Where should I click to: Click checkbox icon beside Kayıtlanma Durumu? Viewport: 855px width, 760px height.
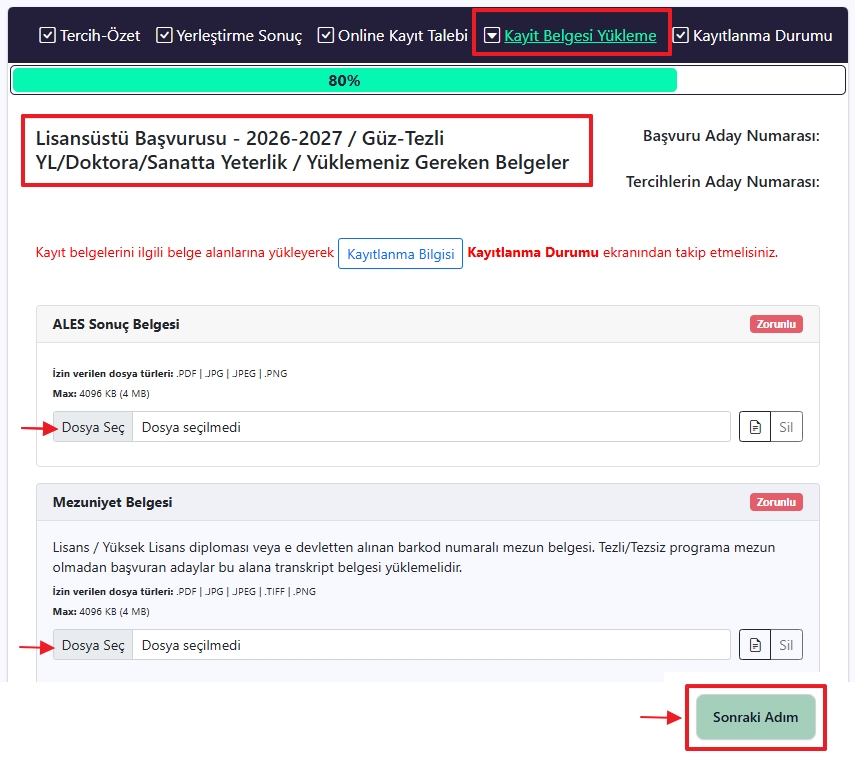click(x=681, y=35)
